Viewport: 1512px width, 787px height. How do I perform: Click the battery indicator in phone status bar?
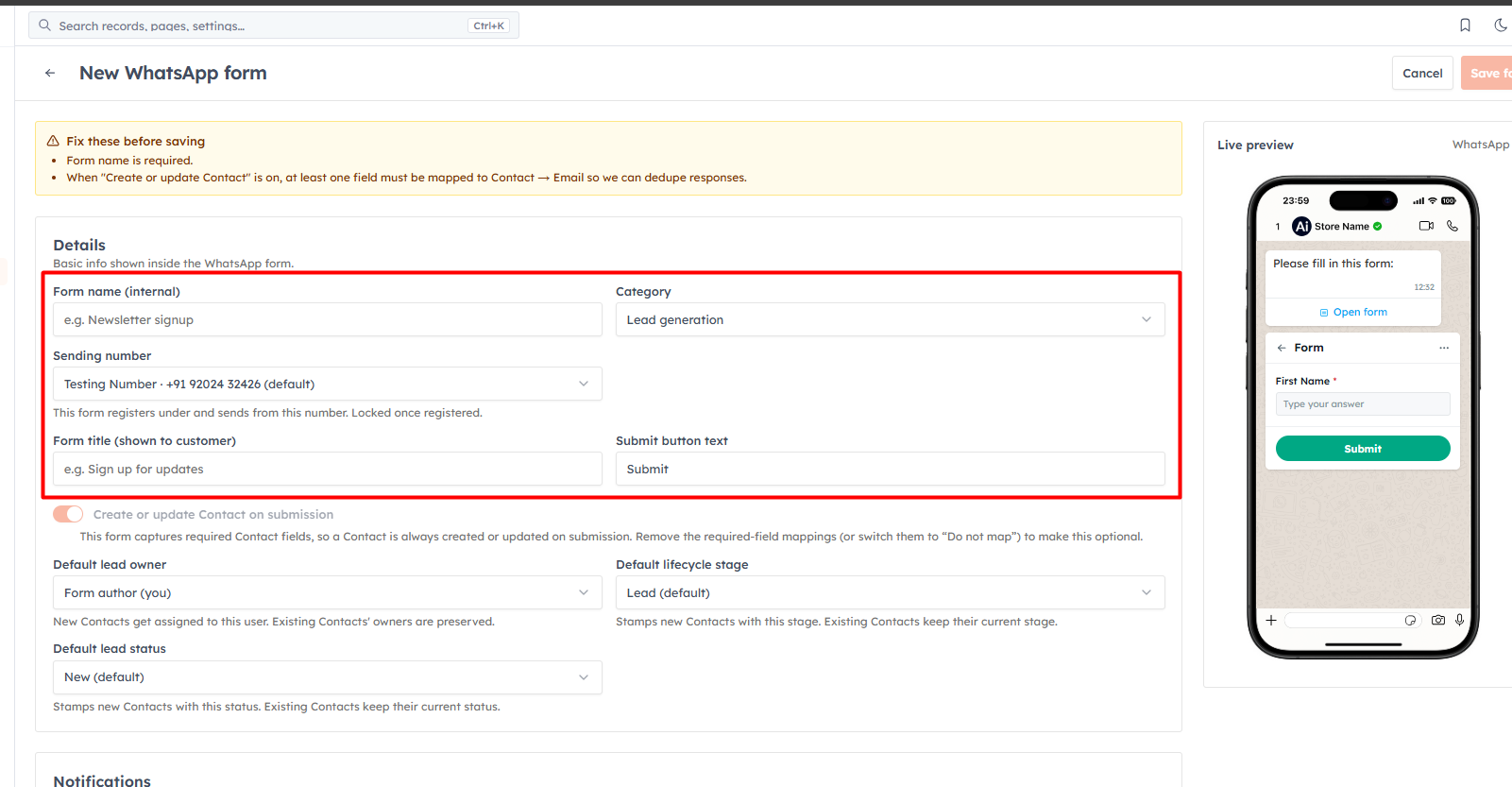[1449, 200]
